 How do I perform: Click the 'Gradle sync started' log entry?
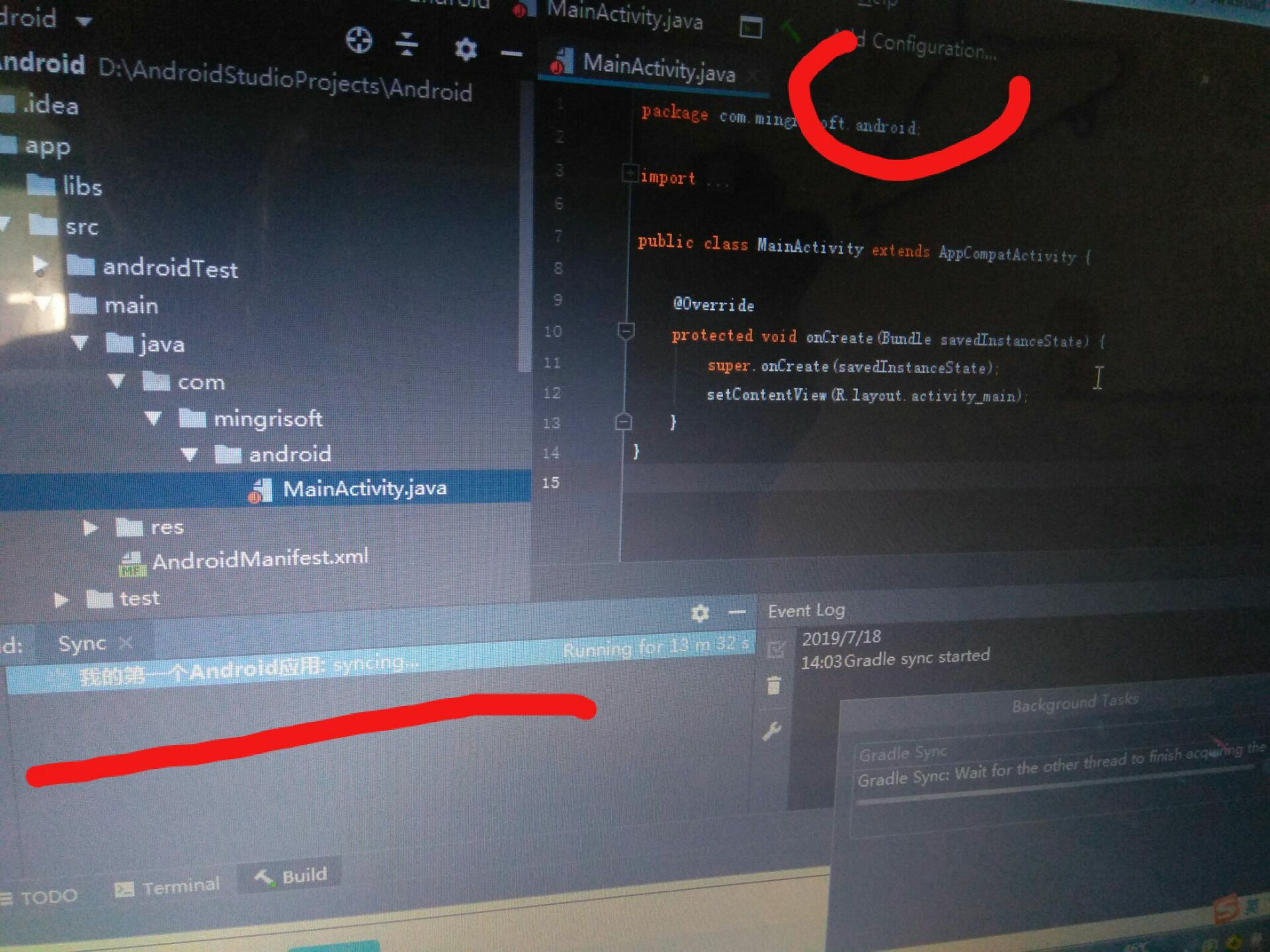[x=917, y=658]
